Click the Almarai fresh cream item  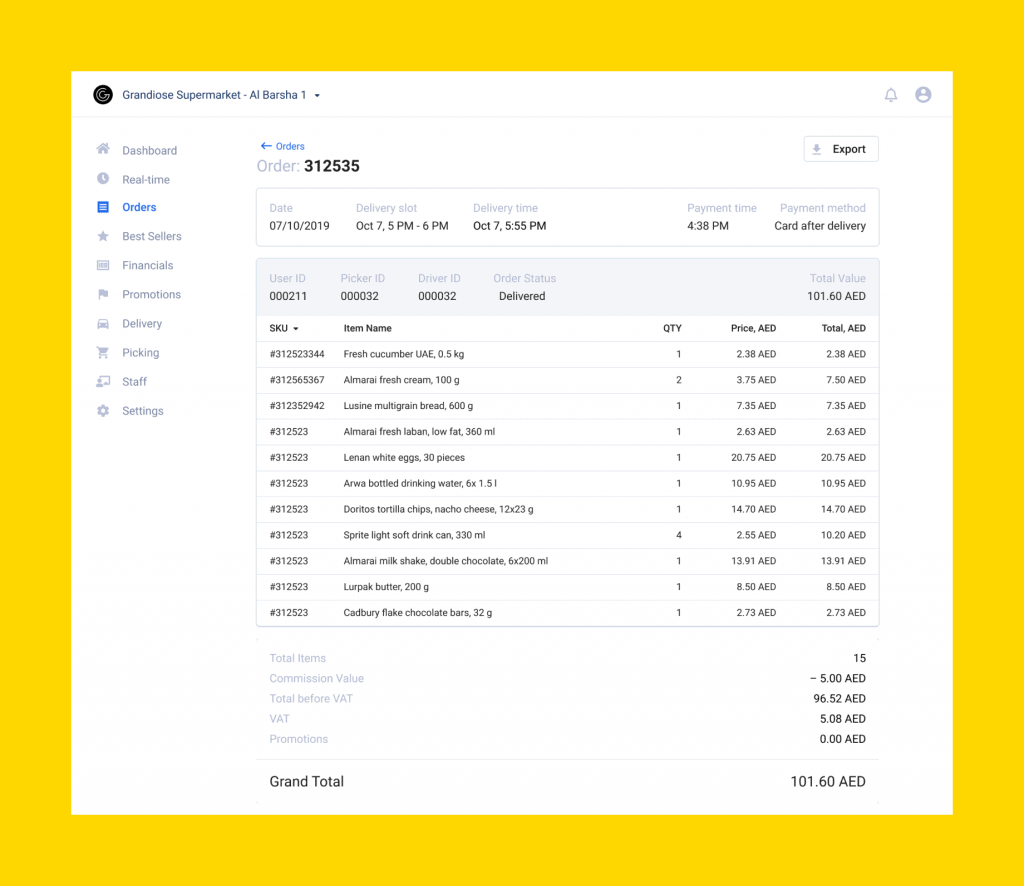coord(401,380)
